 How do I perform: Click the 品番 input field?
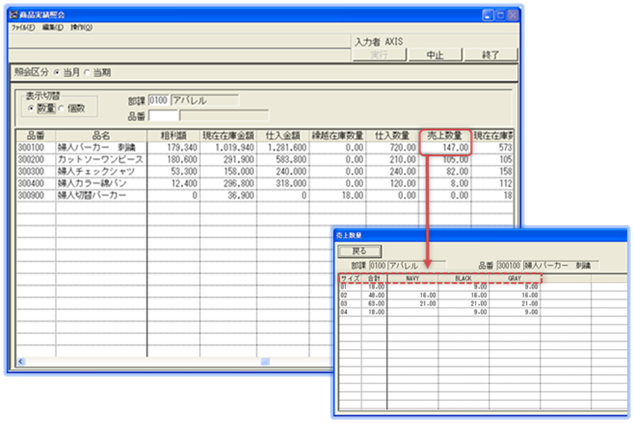[x=164, y=115]
